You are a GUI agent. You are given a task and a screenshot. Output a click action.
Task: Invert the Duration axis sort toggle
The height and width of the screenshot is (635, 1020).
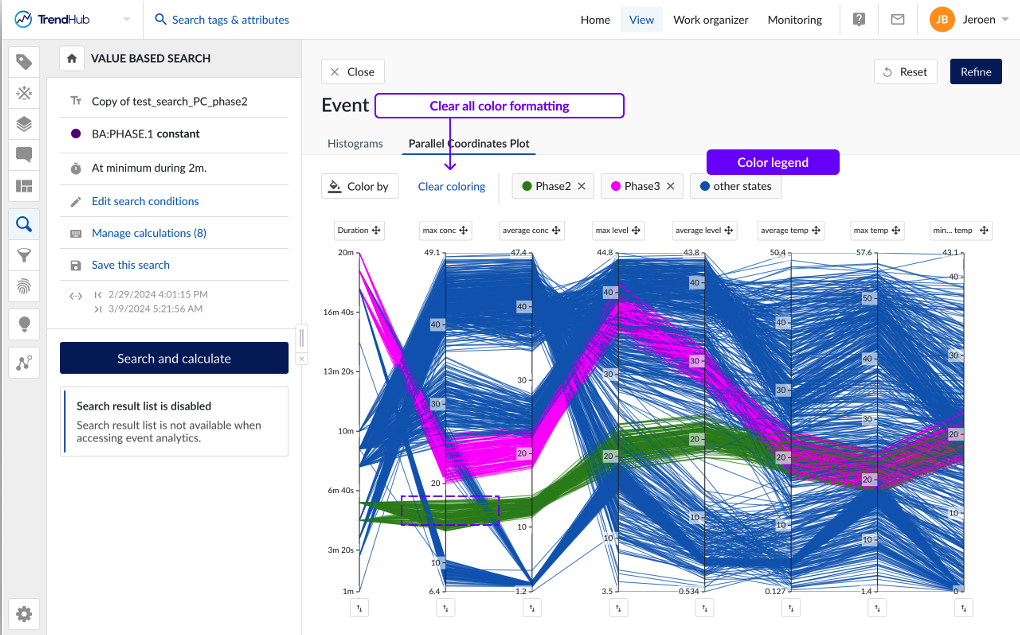[x=360, y=607]
